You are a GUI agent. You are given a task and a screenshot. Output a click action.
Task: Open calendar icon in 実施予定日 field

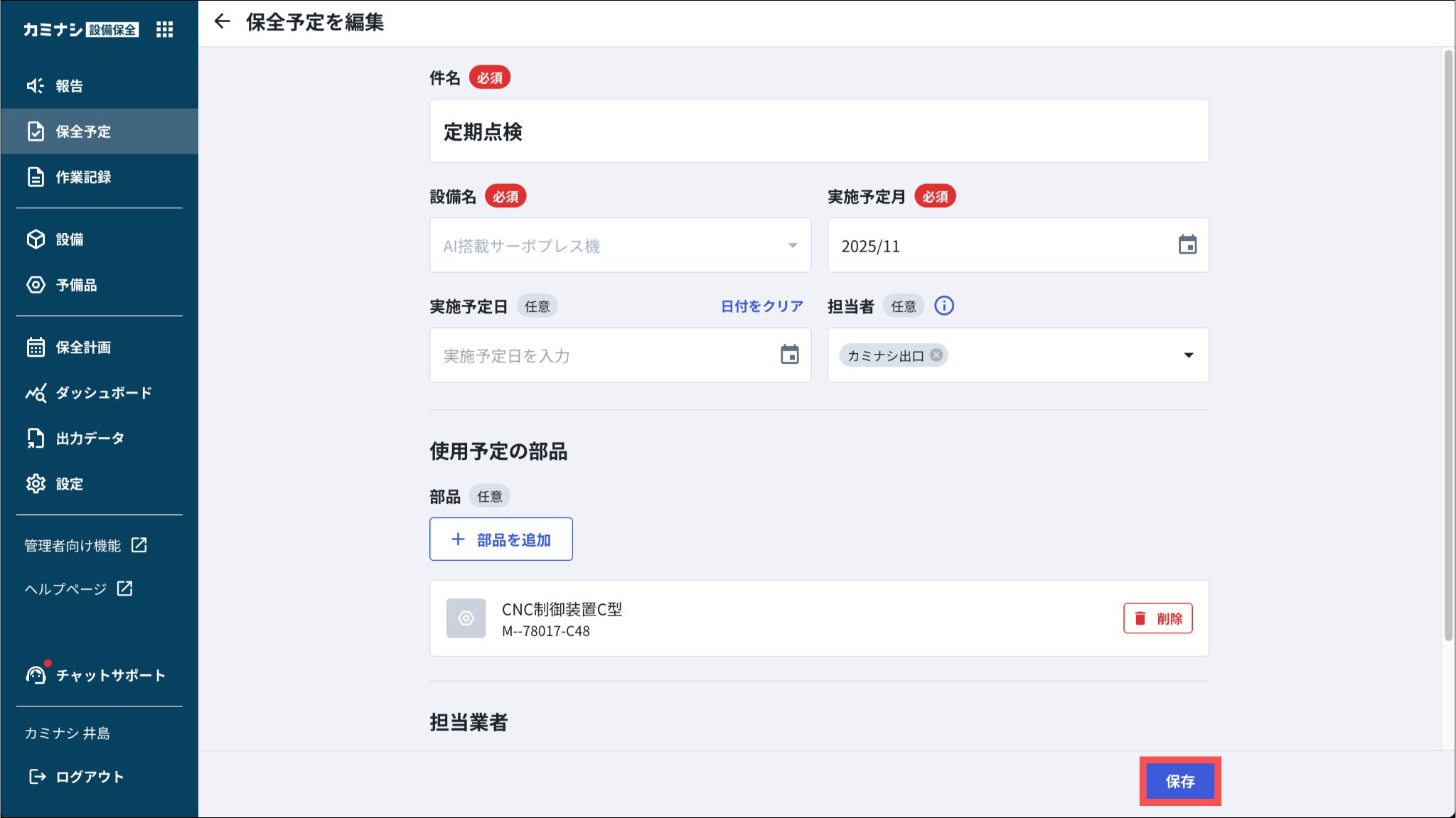point(789,355)
